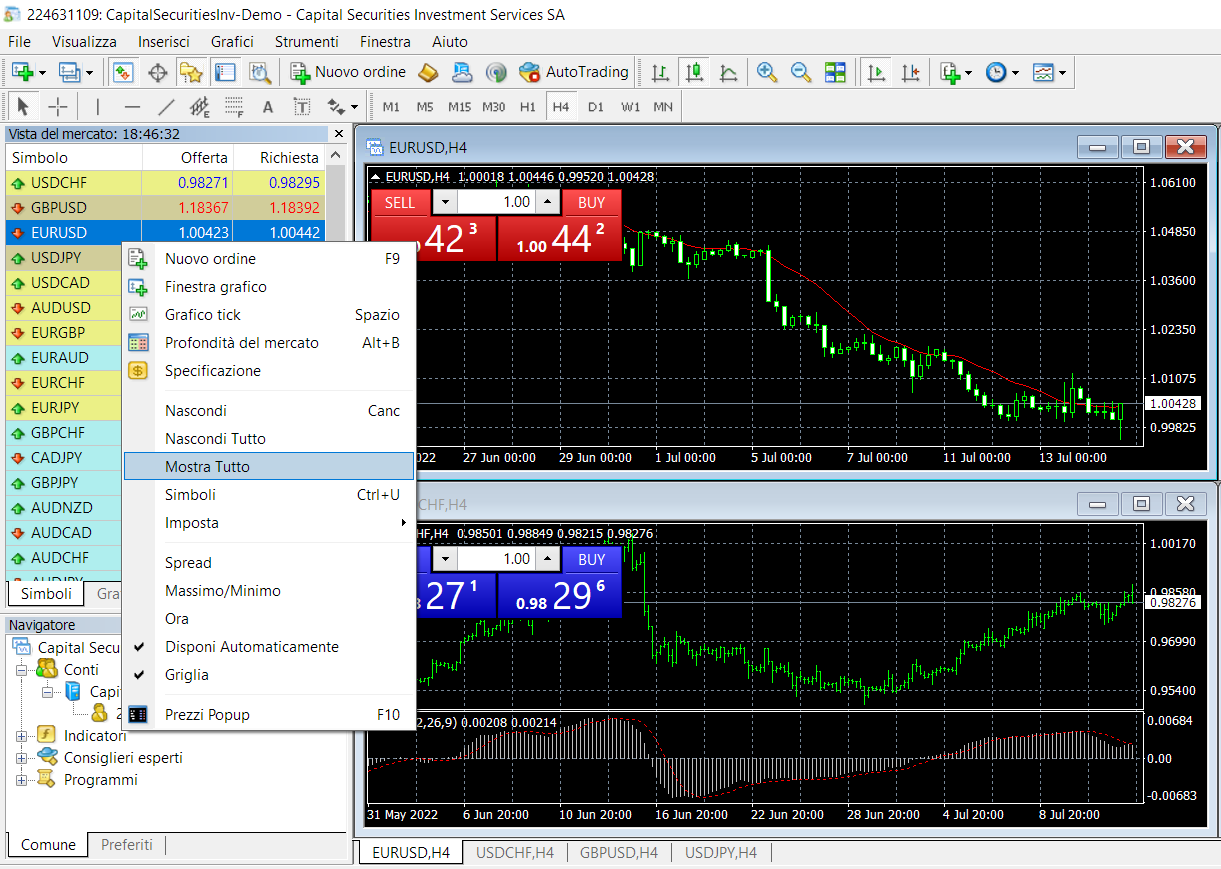The width and height of the screenshot is (1221, 869).
Task: Open Profondità del mercato menu entry
Action: (x=269, y=342)
